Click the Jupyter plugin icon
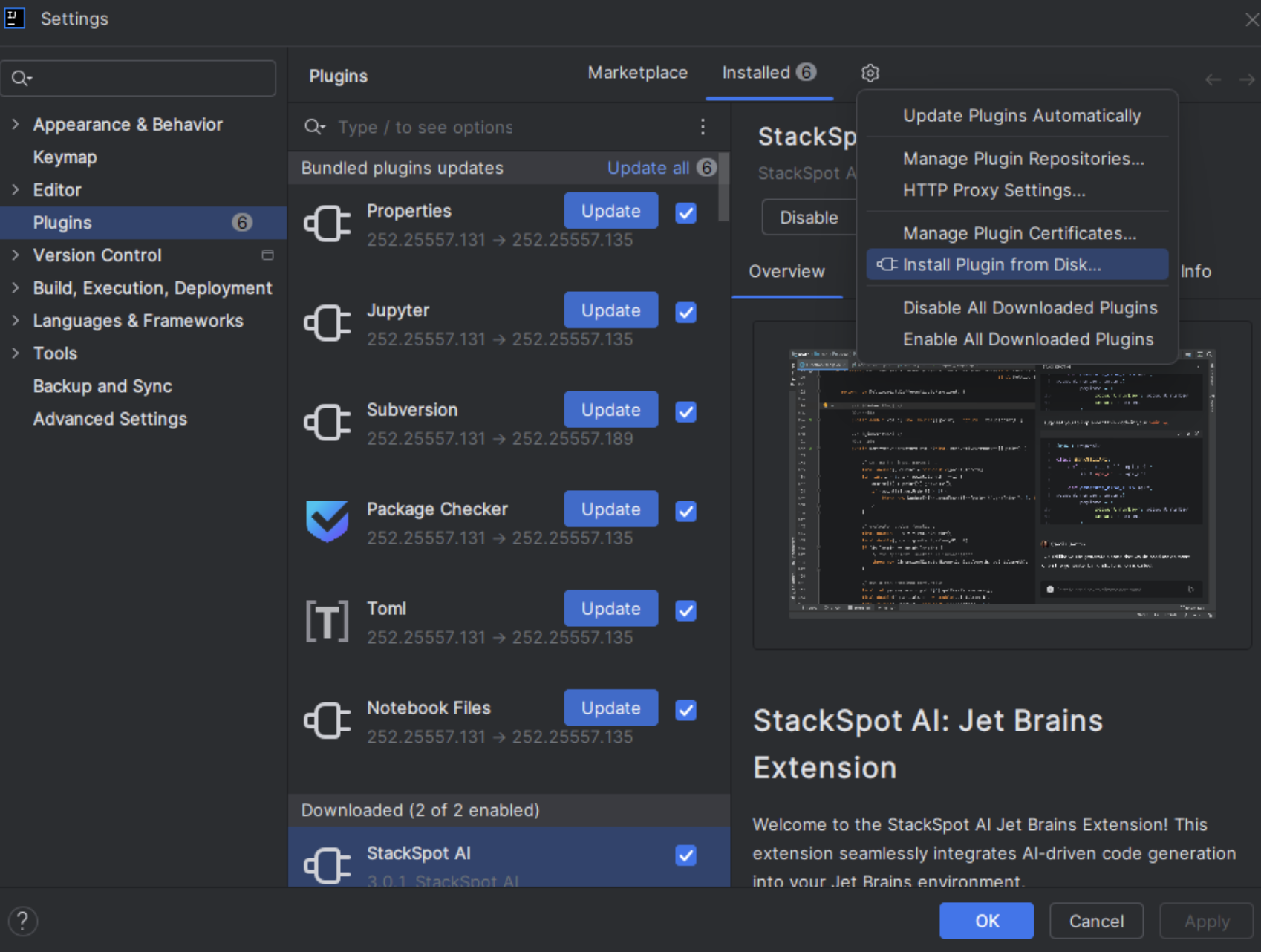 (327, 323)
